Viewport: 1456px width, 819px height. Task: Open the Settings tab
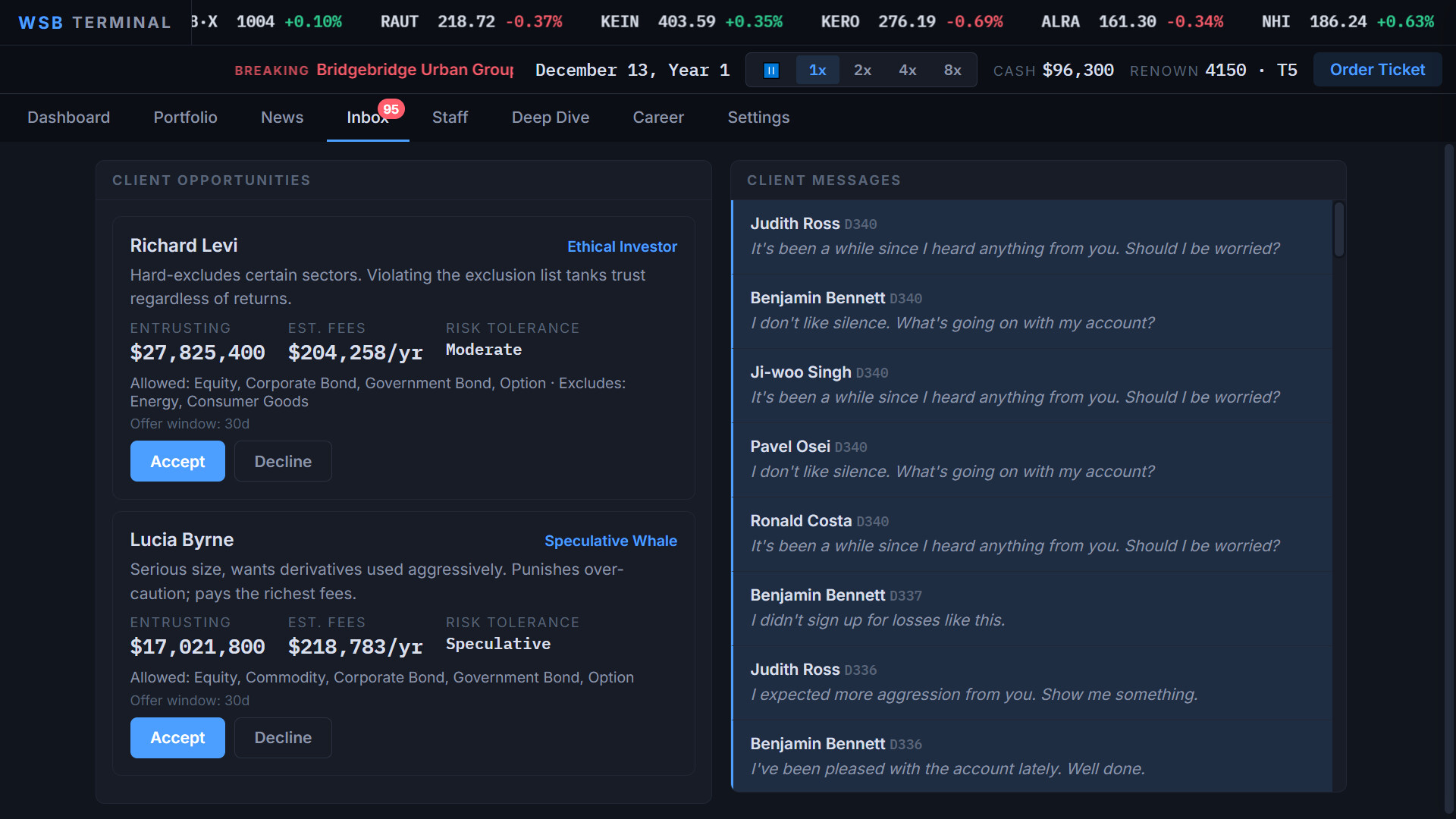[x=758, y=118]
